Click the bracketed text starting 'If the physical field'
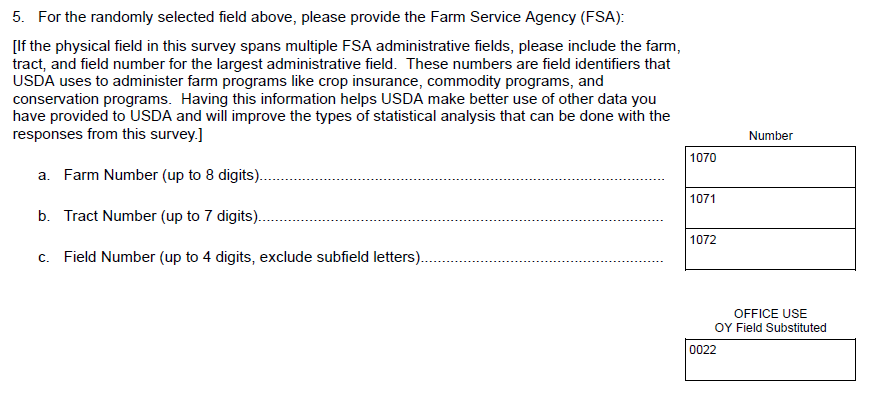The width and height of the screenshot is (874, 393). pos(347,90)
